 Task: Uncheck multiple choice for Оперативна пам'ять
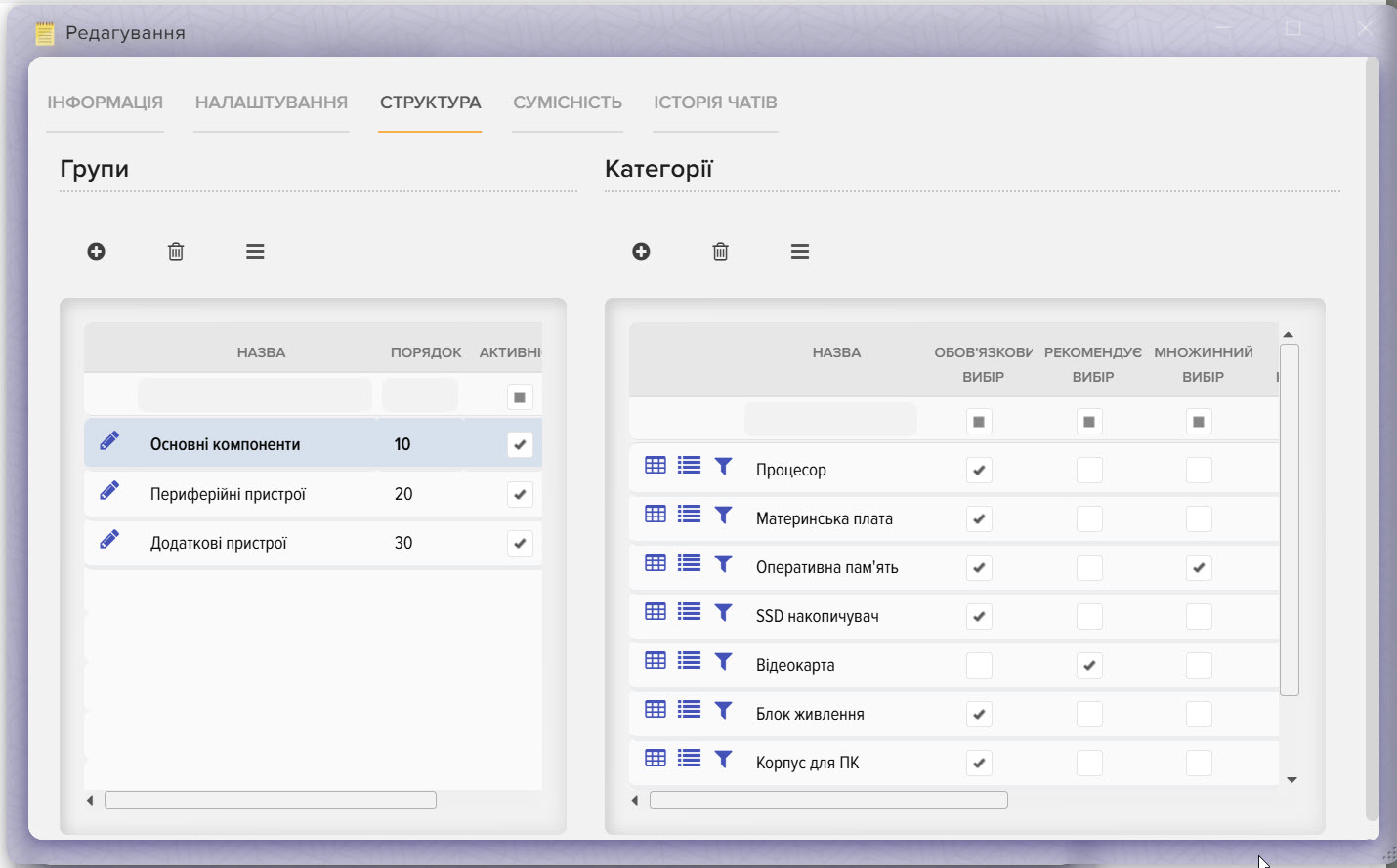[x=1199, y=568]
